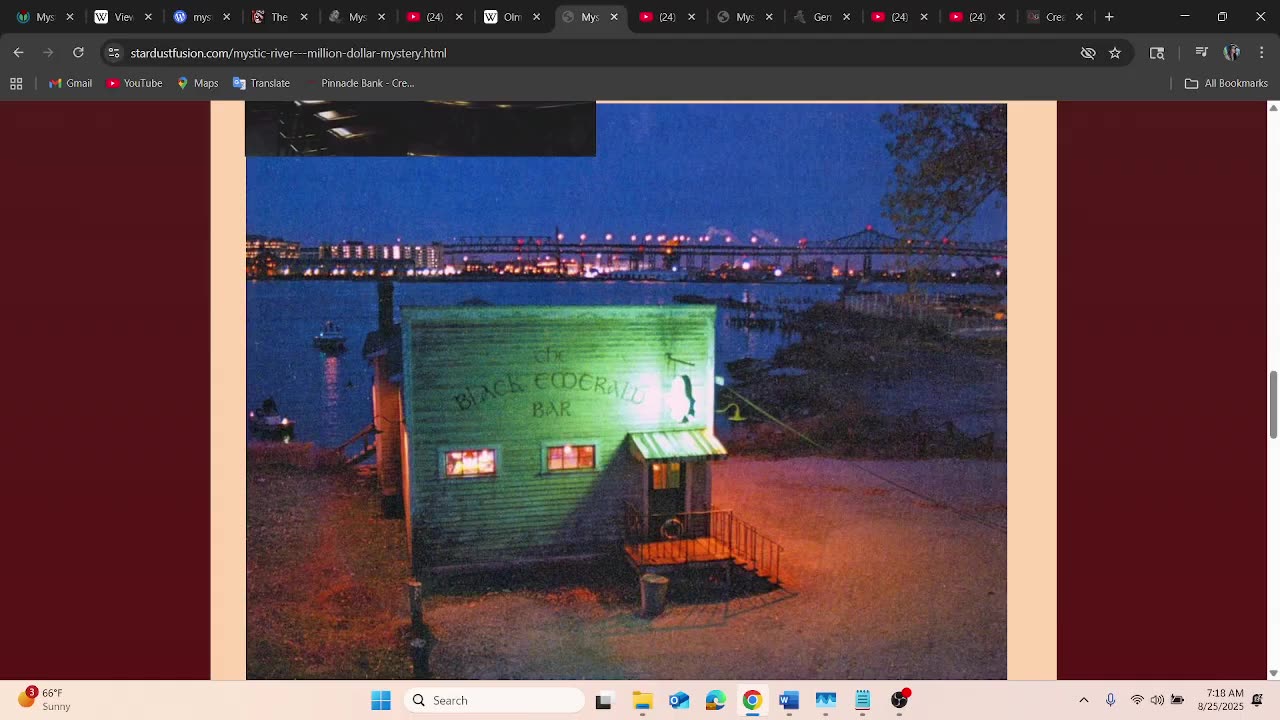Screen dimensions: 1280x720
Task: View site information icon in address bar
Action: click(x=114, y=53)
